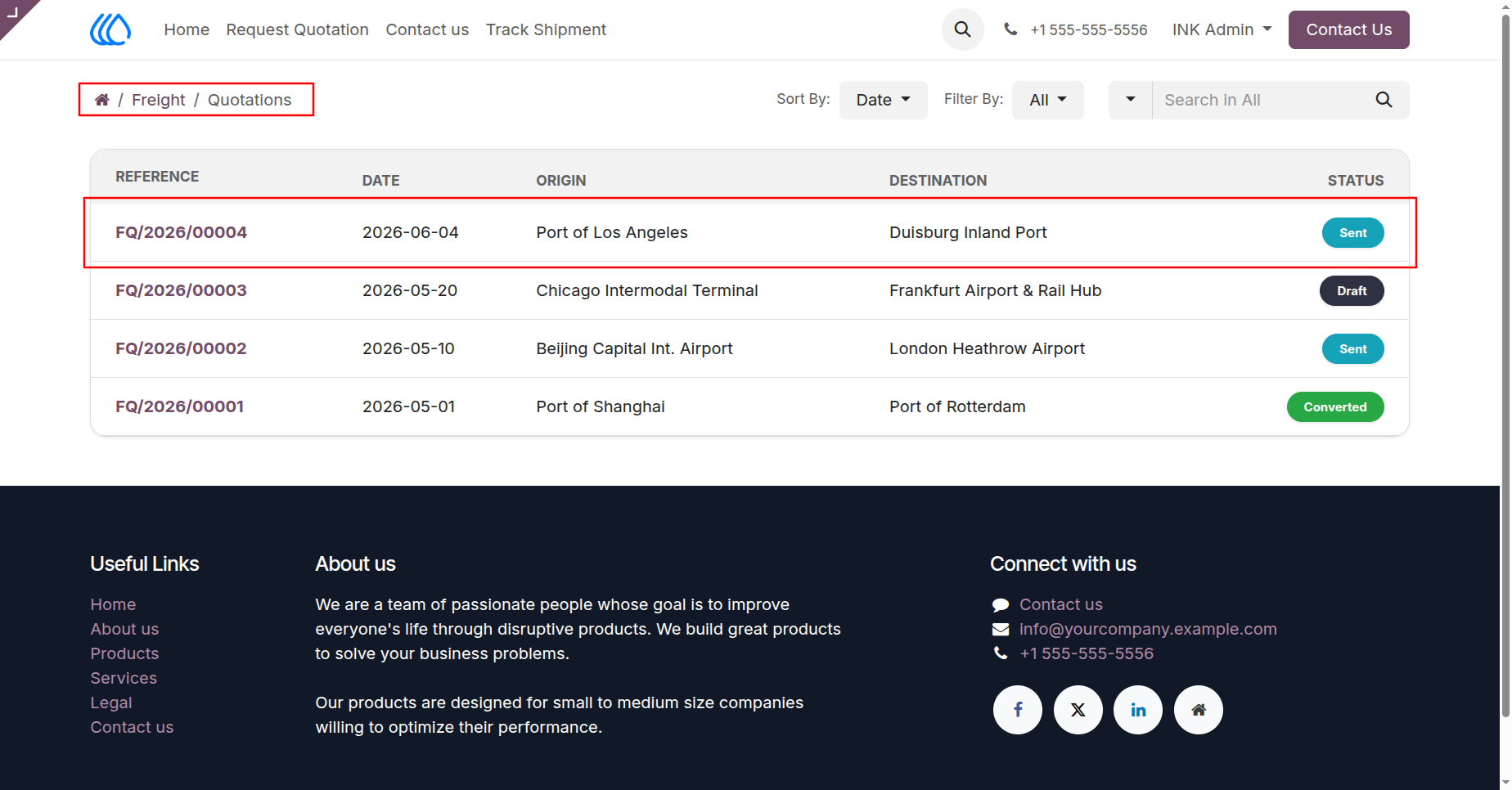Image resolution: width=1512 pixels, height=790 pixels.
Task: Open Track Shipment menu item
Action: pyautogui.click(x=546, y=29)
